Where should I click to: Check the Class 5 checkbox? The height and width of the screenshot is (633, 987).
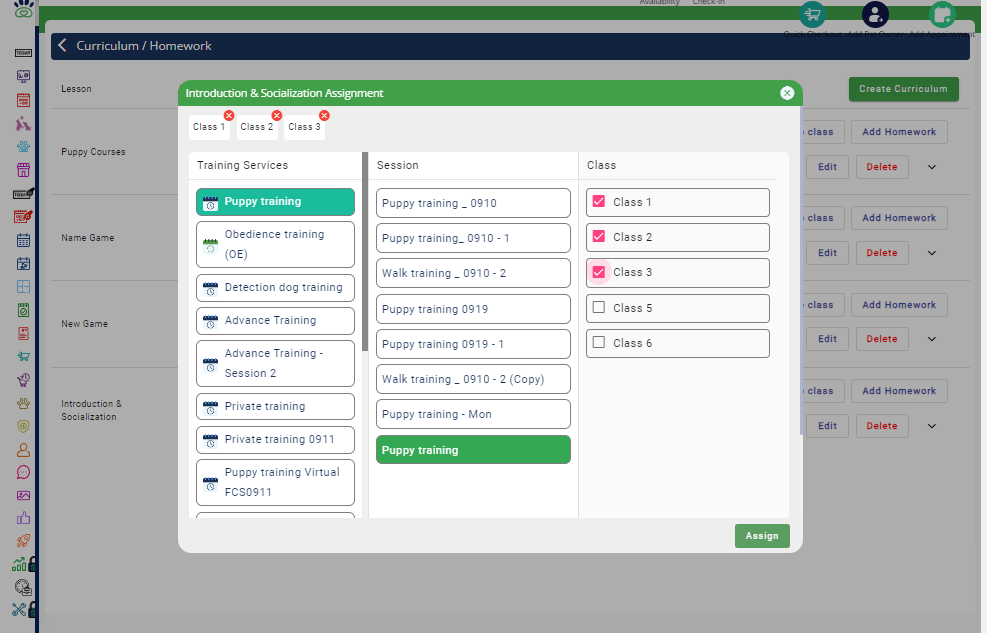pos(599,307)
